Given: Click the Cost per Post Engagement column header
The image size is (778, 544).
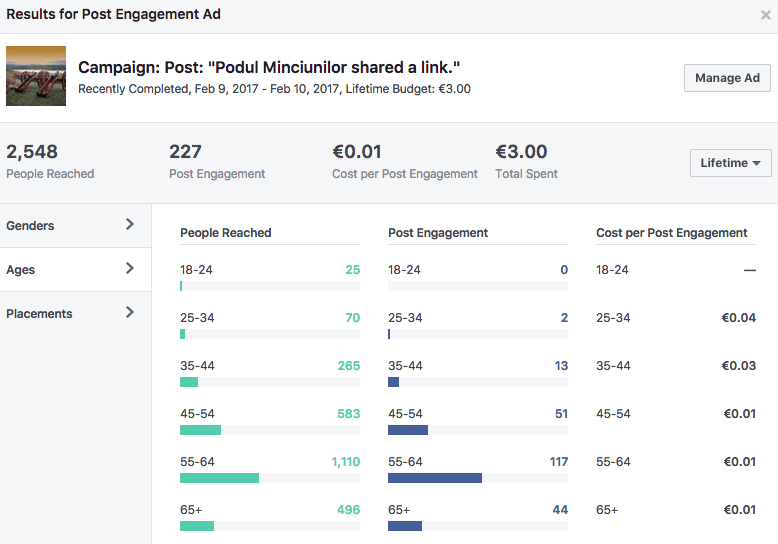Looking at the screenshot, I should tap(671, 233).
